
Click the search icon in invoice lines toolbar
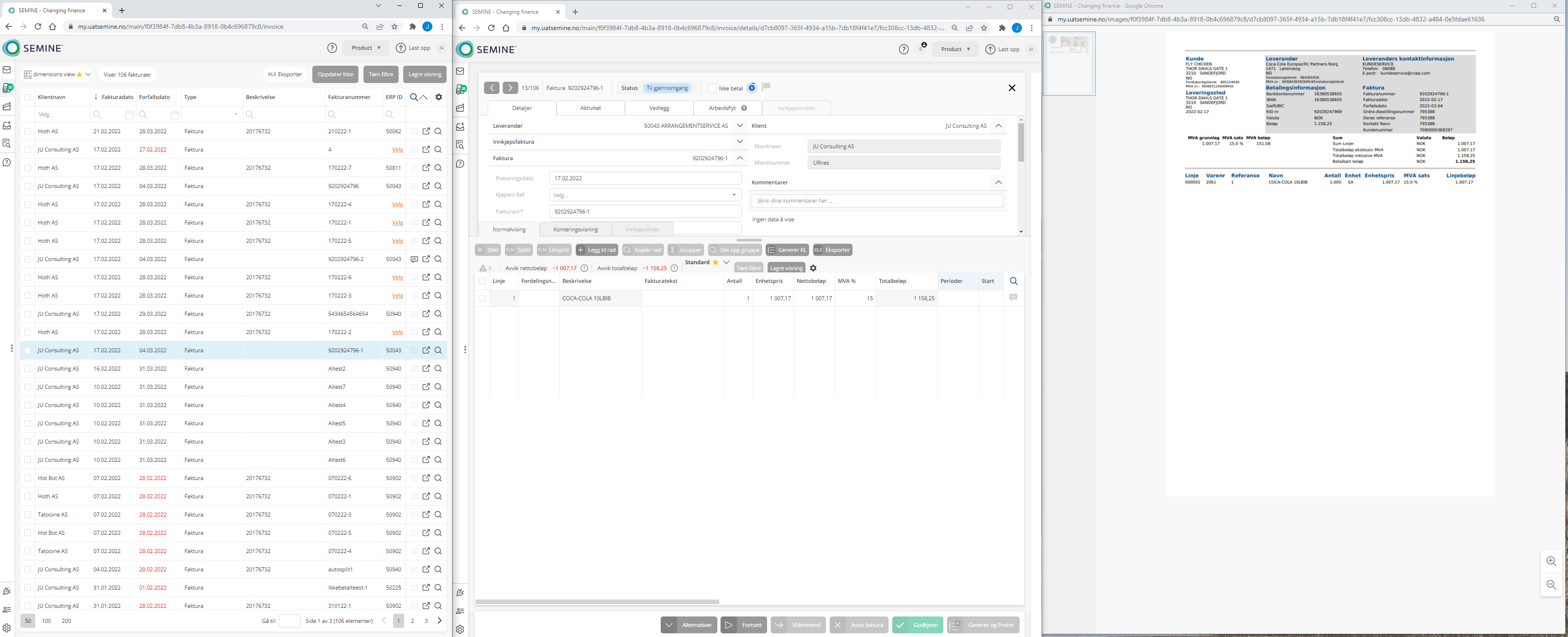[x=1013, y=281]
